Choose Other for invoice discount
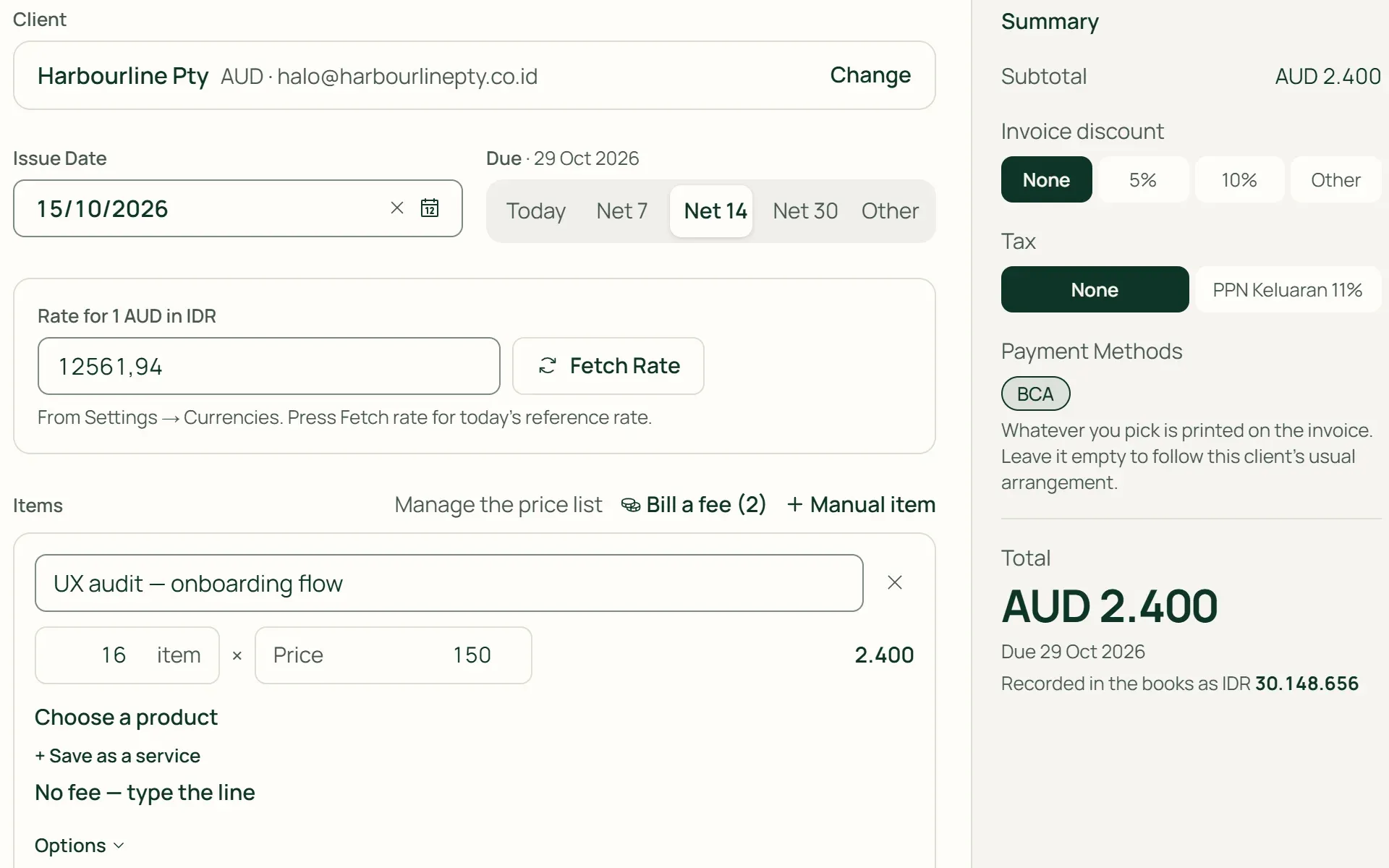 tap(1335, 179)
